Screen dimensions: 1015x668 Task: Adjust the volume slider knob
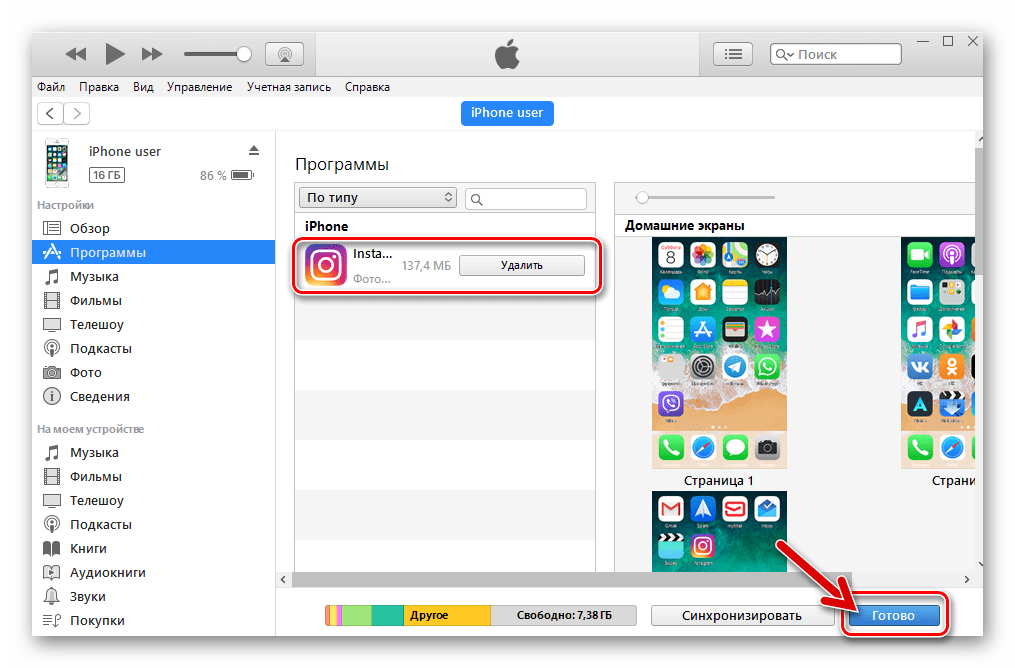pyautogui.click(x=244, y=54)
